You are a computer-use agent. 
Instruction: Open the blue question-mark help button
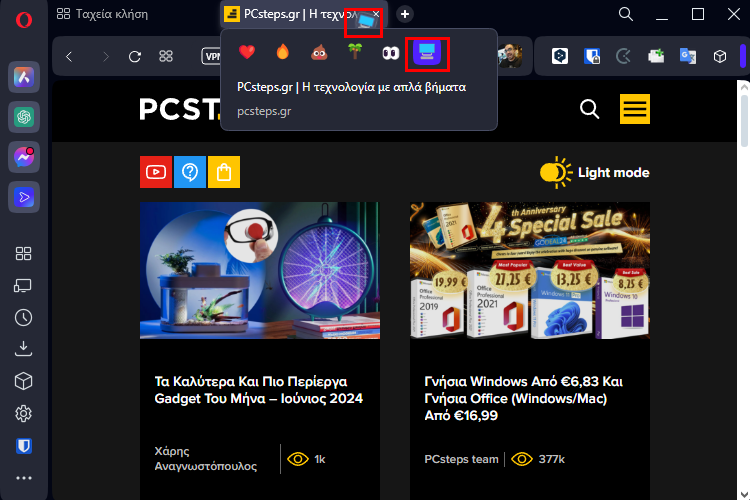[190, 172]
